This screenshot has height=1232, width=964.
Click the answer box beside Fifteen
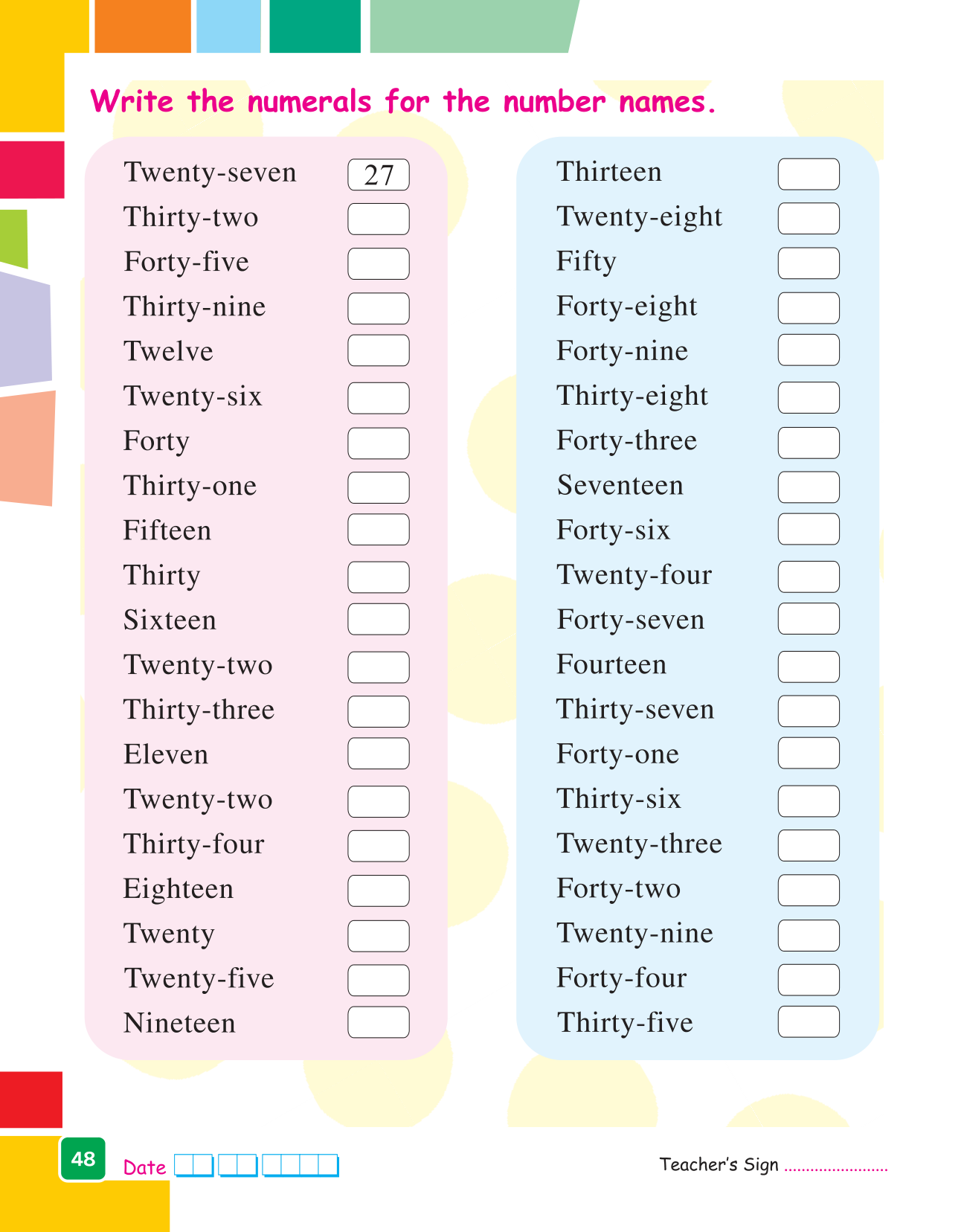378,530
